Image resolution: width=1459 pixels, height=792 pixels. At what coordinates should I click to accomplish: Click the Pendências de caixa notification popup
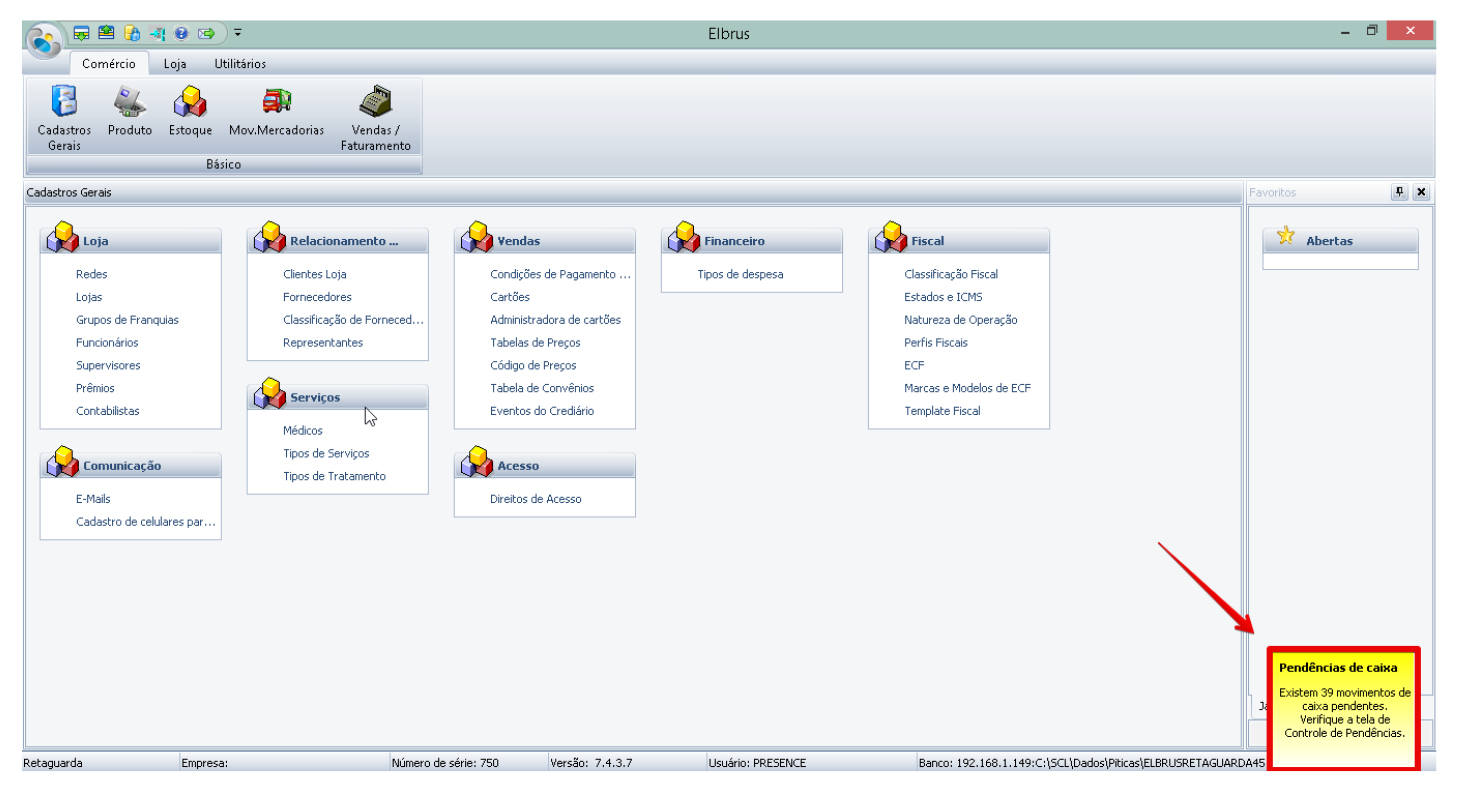1344,707
